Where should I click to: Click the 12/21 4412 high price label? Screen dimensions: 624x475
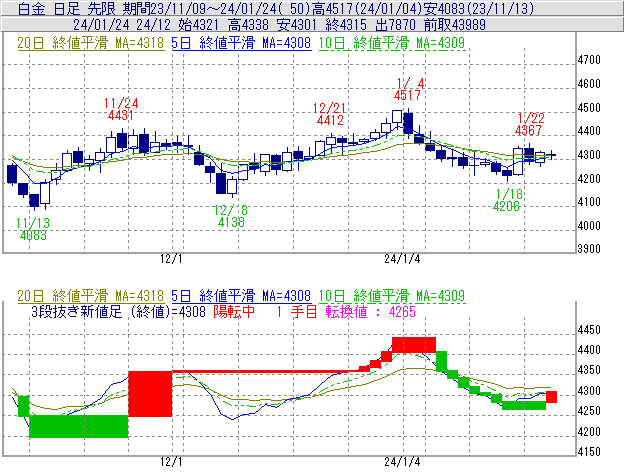click(330, 114)
